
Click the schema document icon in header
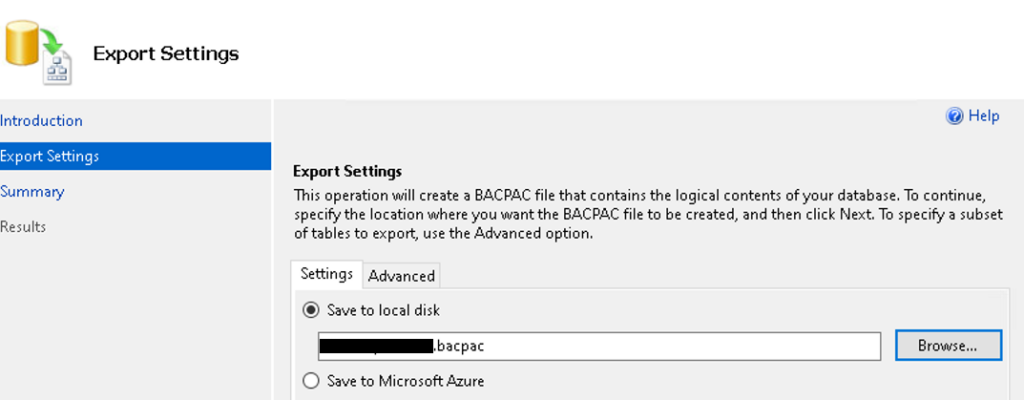coord(57,69)
